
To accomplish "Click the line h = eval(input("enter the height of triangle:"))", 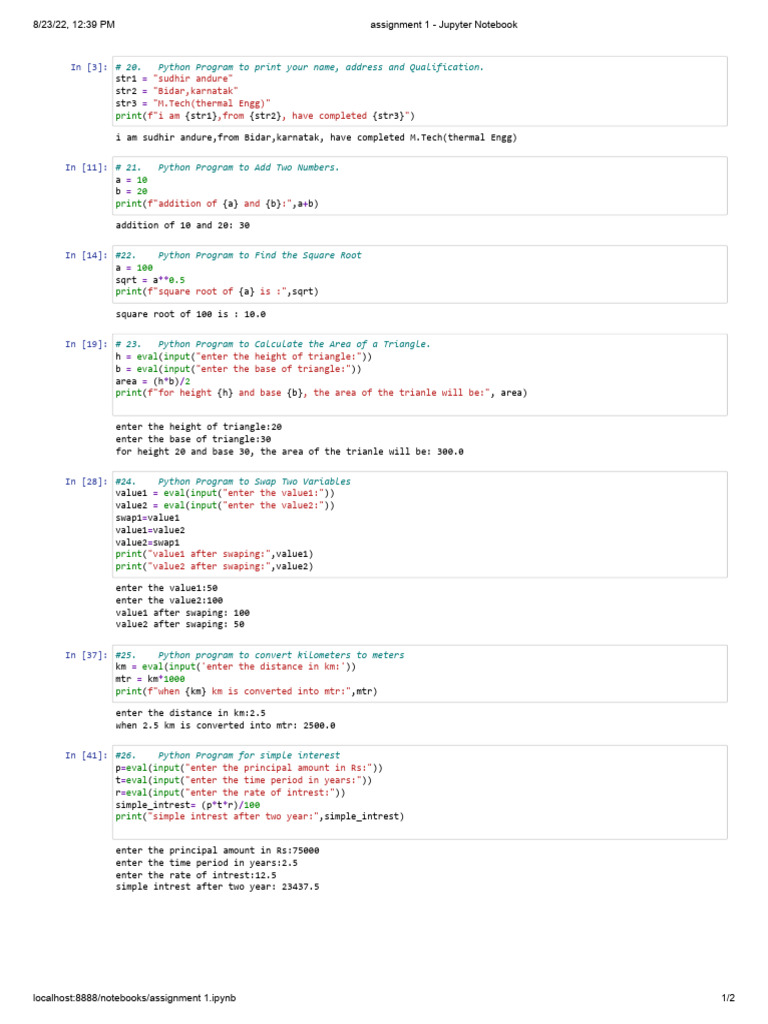I will click(x=244, y=357).
